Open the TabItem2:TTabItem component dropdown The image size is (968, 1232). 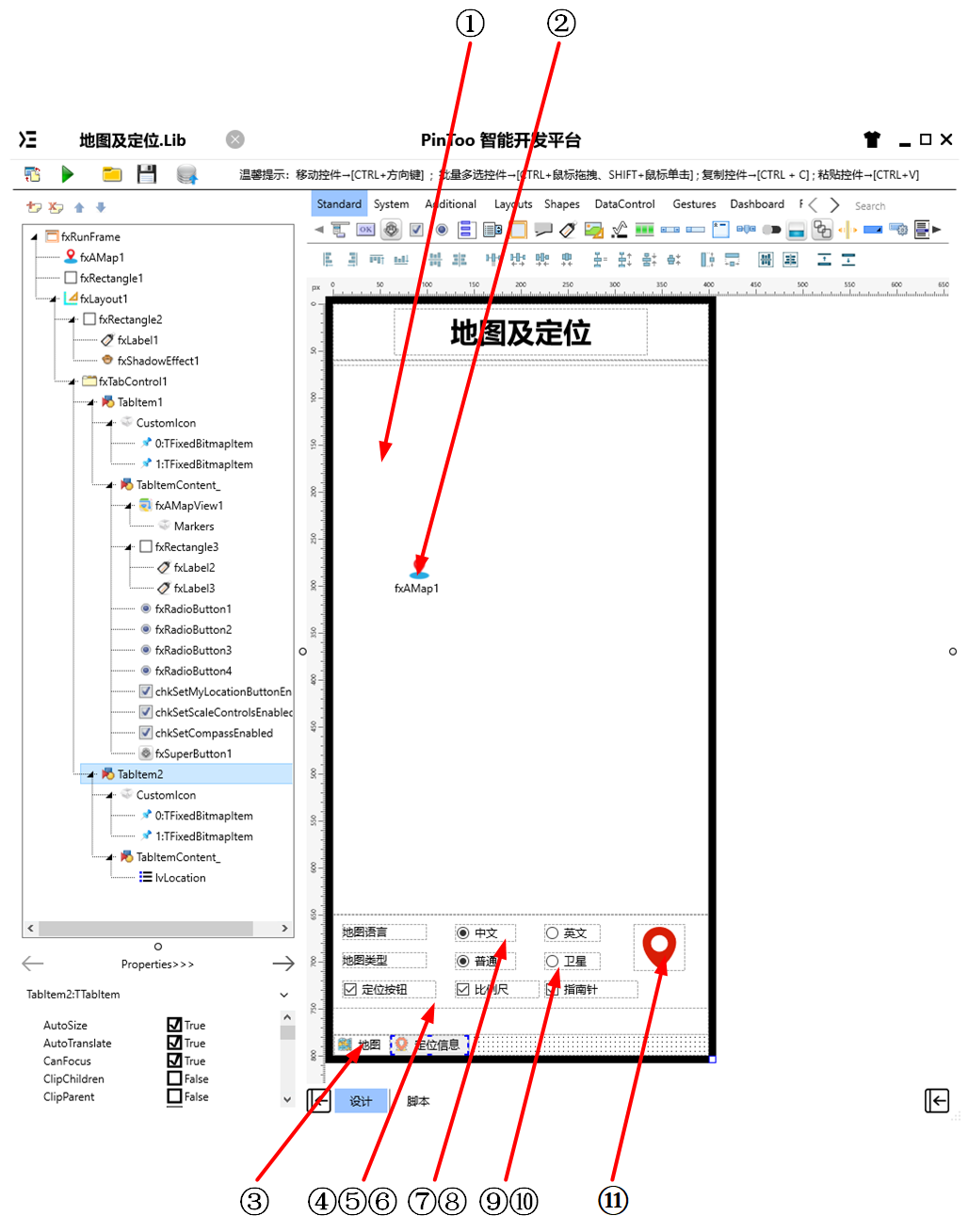284,995
